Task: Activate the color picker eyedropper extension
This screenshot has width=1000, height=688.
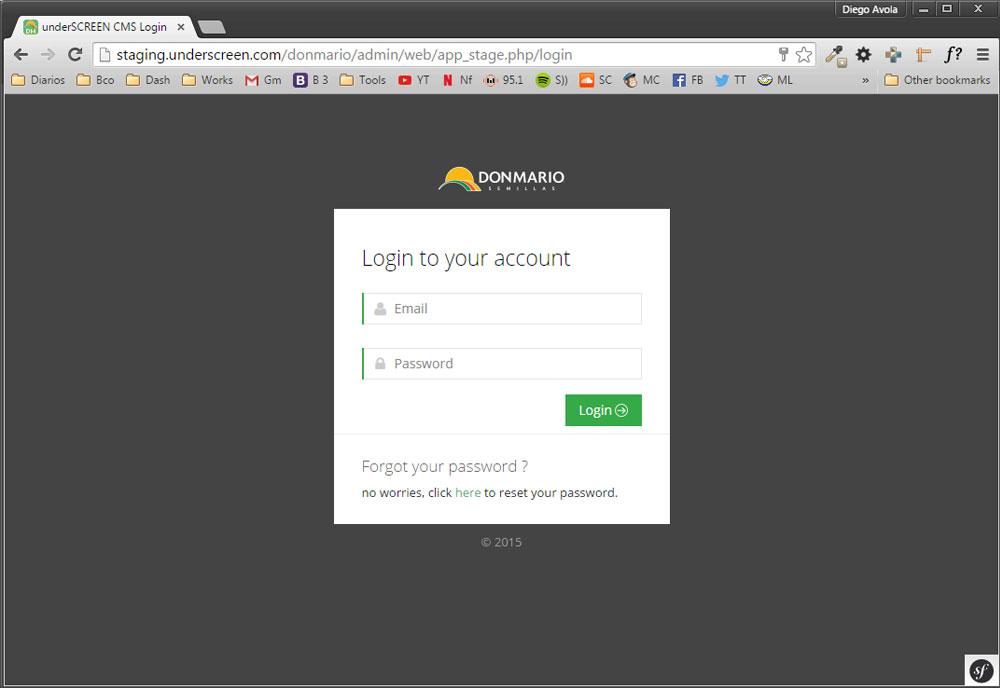Action: pyautogui.click(x=835, y=55)
